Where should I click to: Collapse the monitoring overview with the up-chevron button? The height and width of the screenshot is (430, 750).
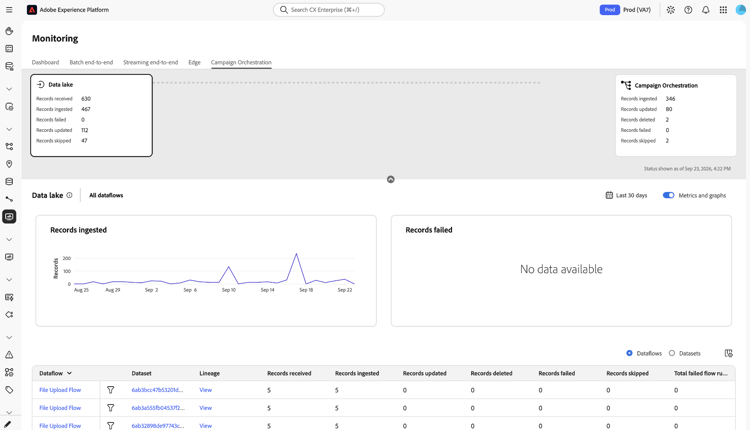point(391,179)
